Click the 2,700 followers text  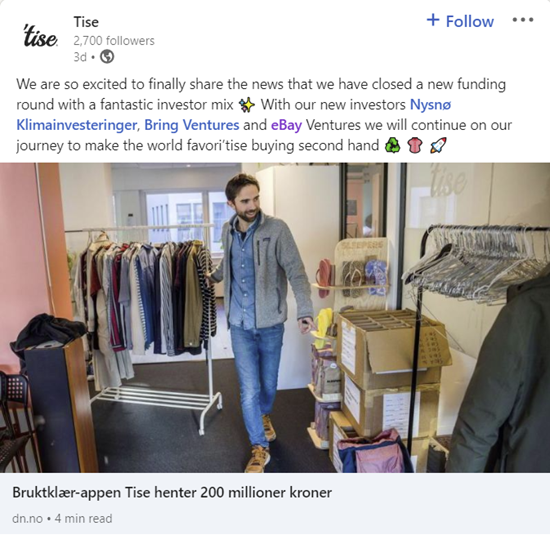114,41
